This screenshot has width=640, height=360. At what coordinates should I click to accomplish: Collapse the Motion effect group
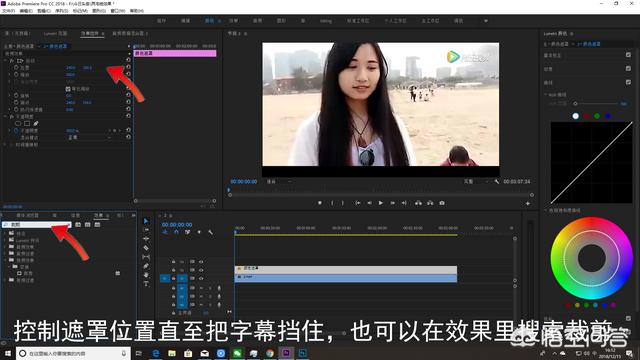[x=6, y=60]
